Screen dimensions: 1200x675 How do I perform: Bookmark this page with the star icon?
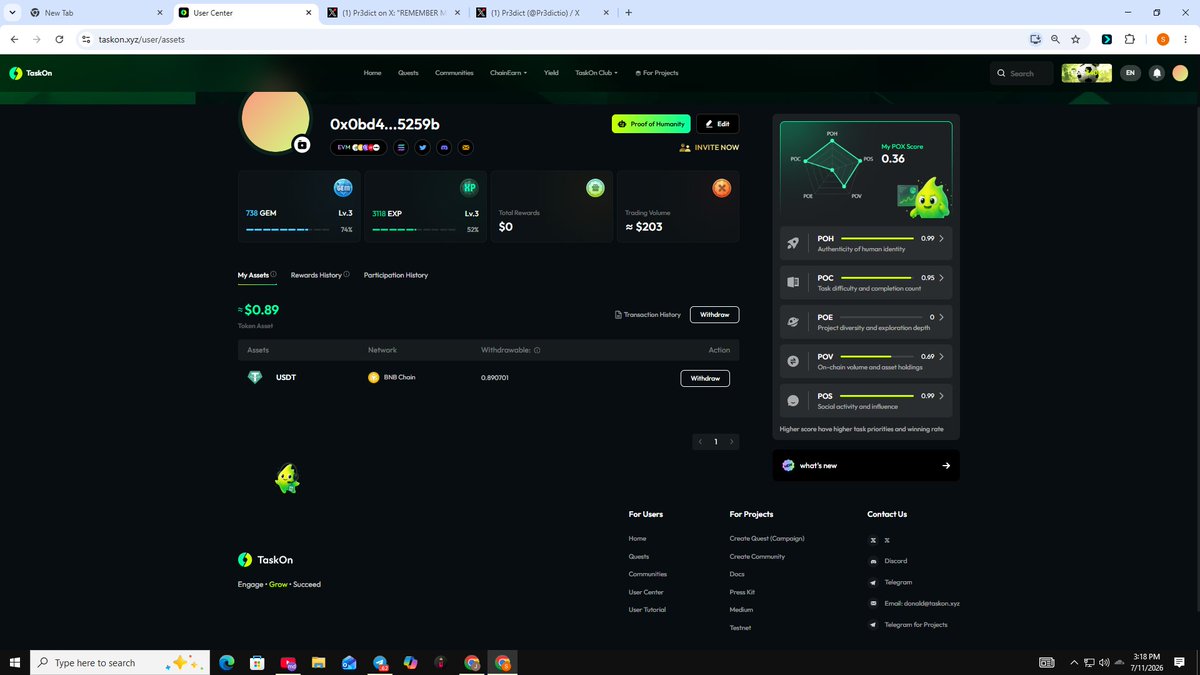(1075, 39)
